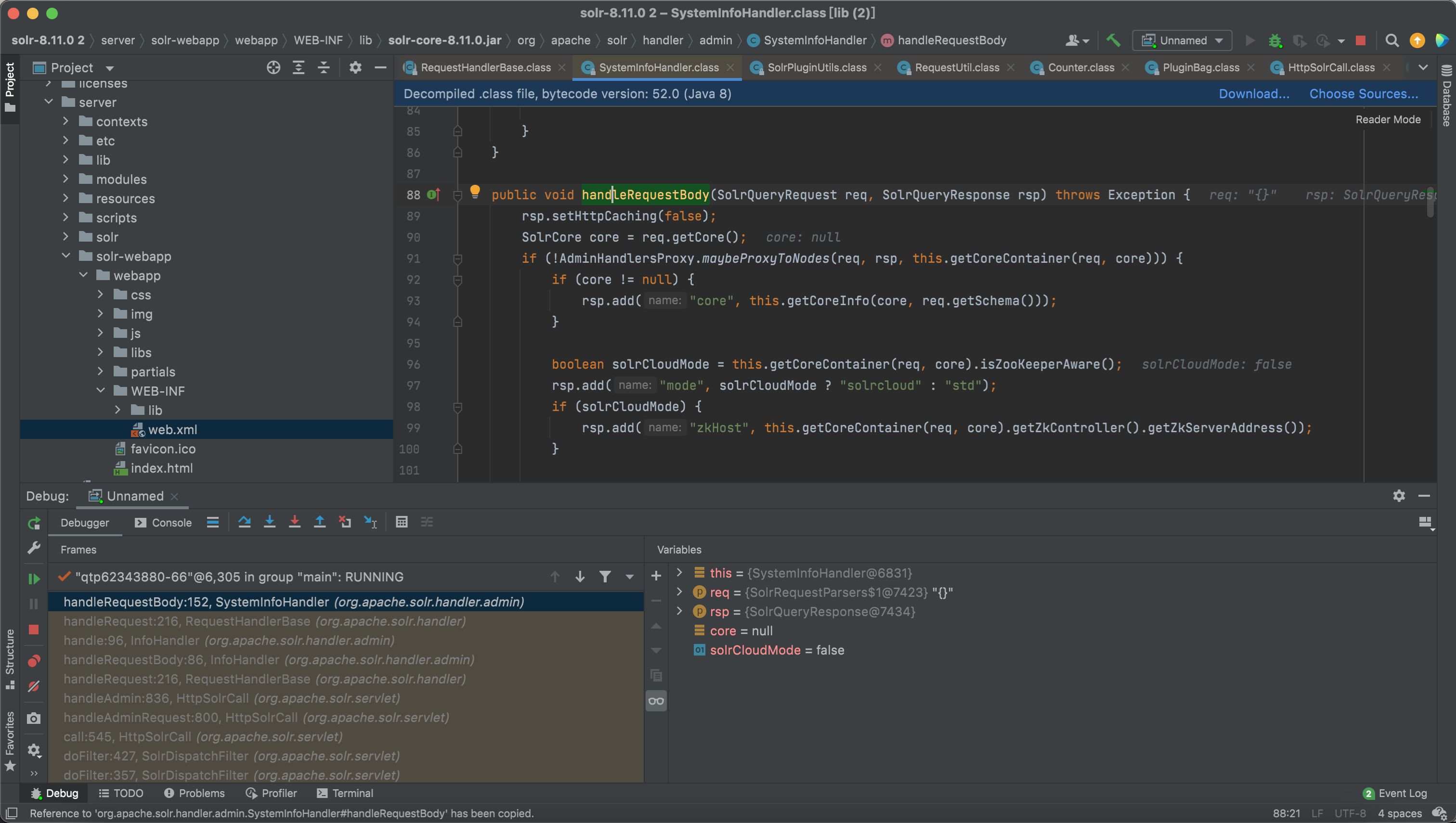Click the filter frames funnel icon
Screen dimensions: 1456x823
click(604, 577)
